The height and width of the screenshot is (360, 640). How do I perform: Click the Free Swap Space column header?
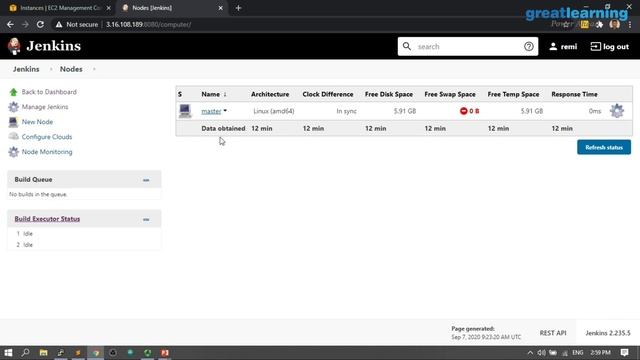(450, 94)
